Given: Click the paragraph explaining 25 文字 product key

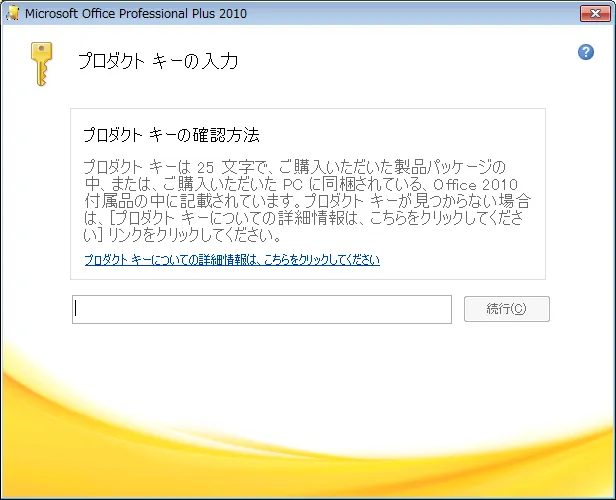Looking at the screenshot, I should (x=307, y=201).
